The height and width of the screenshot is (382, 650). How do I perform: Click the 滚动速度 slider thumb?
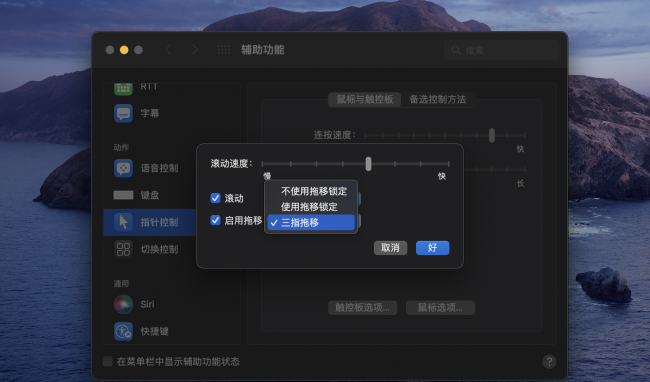click(x=369, y=164)
